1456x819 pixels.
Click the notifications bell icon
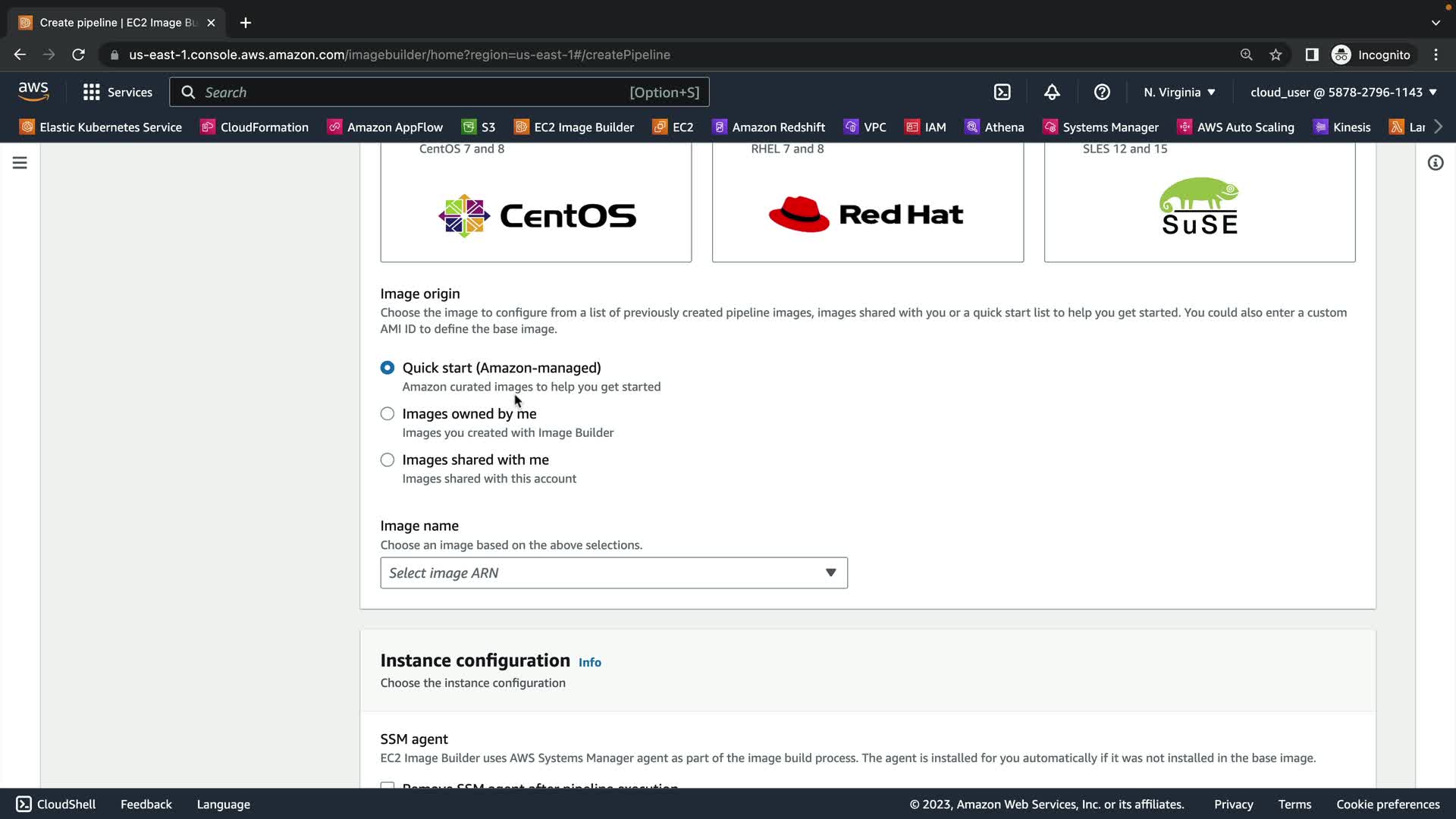coord(1052,92)
